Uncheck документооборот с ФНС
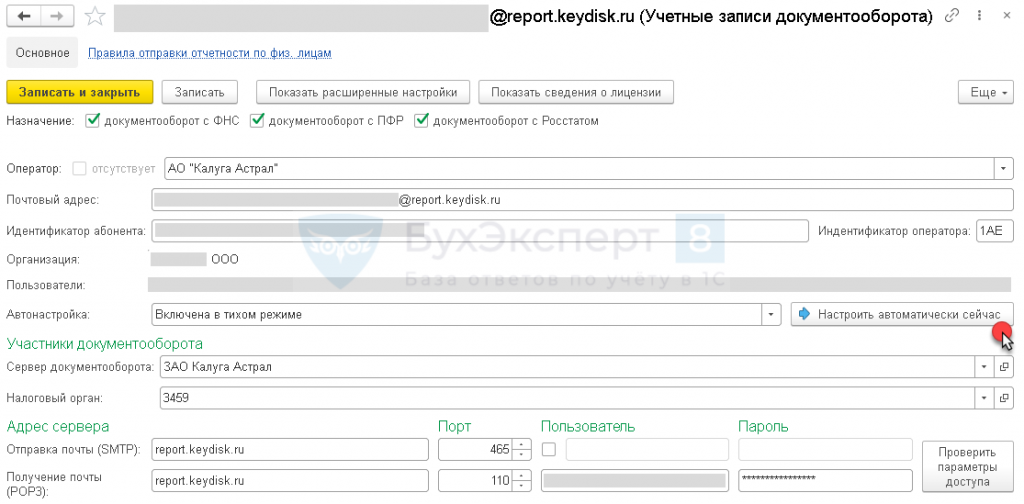Screen dimensions: 1024x504 (93, 121)
